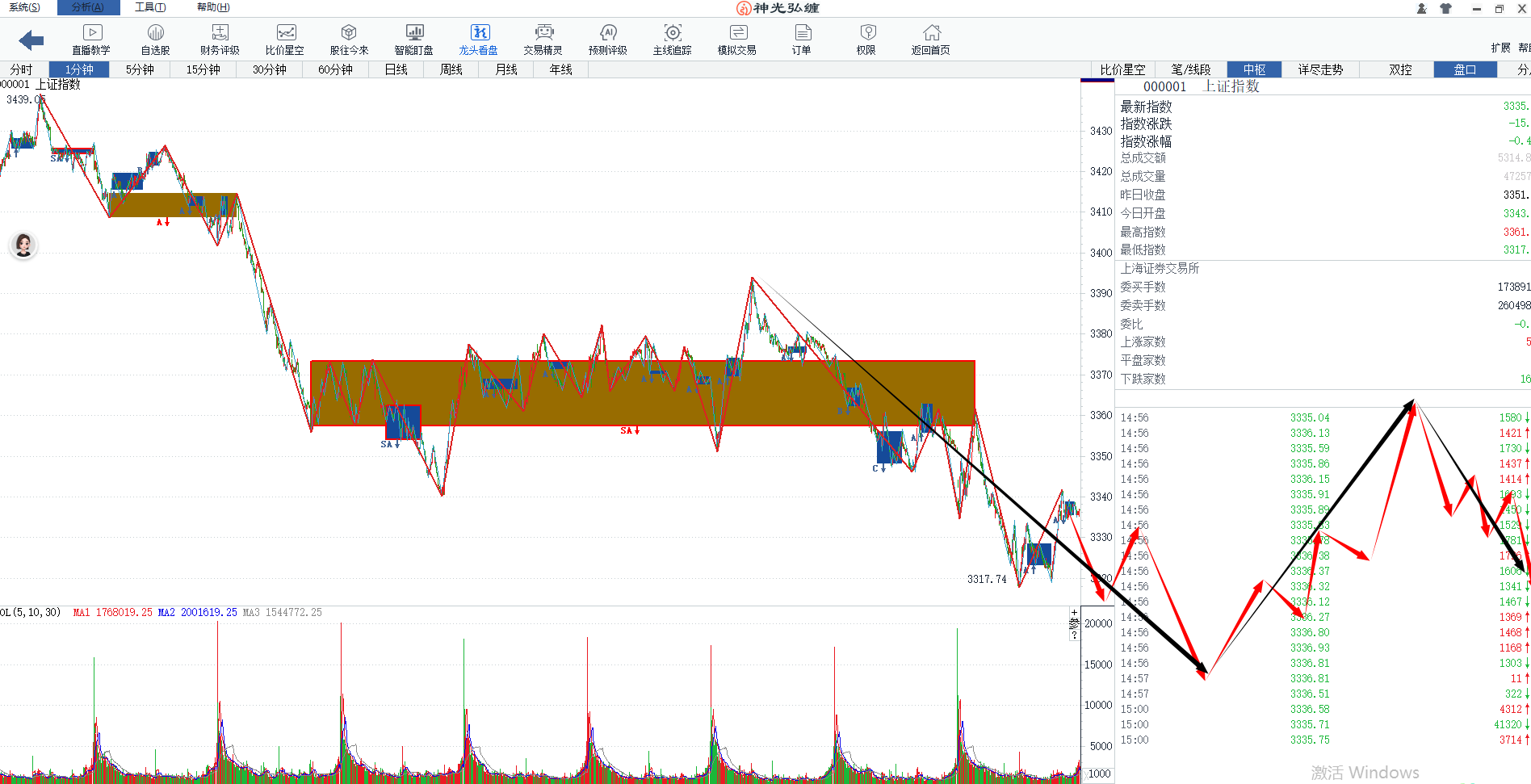Click the 详尽走势 button
The height and width of the screenshot is (784, 1531).
[1320, 69]
